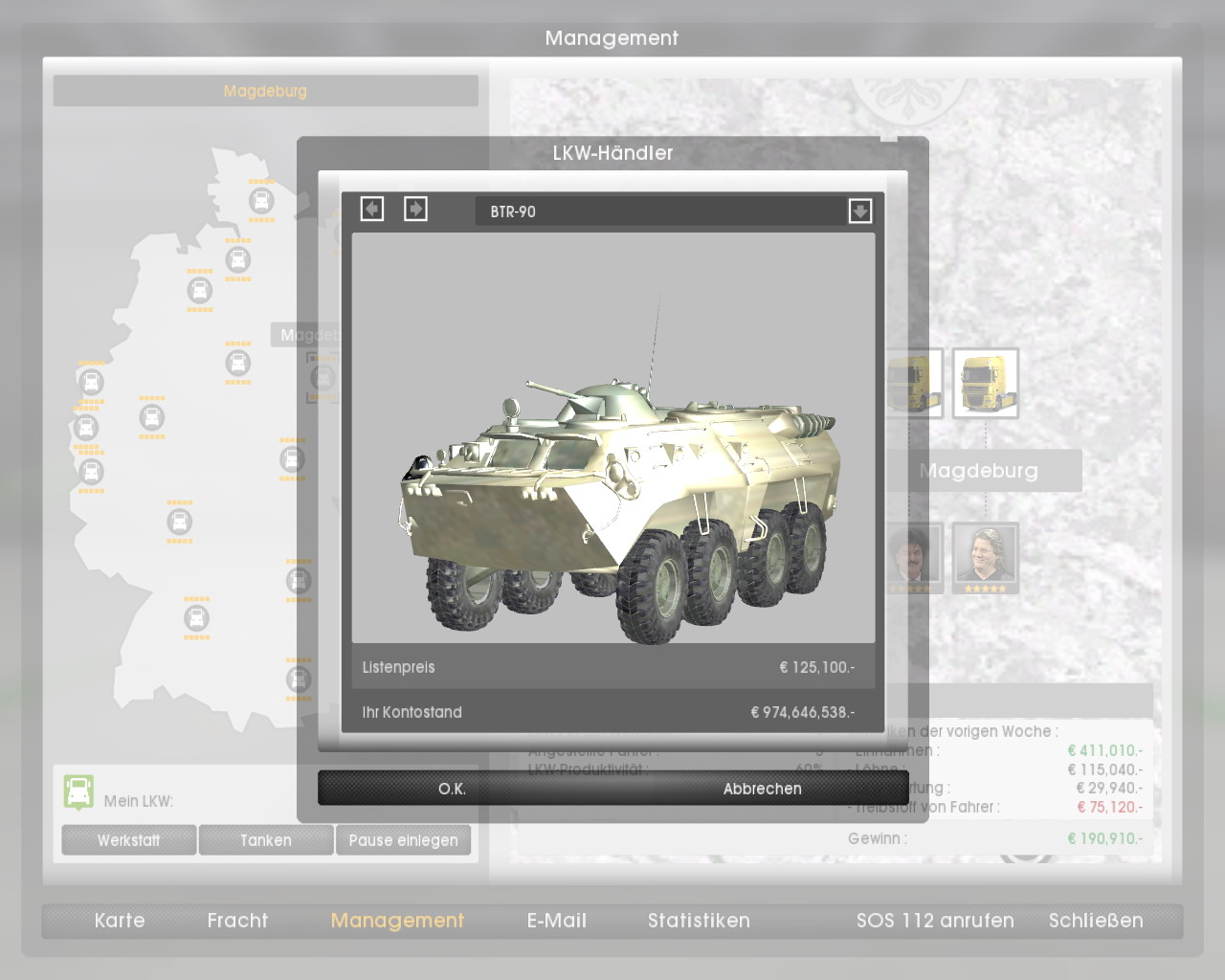Show the previous truck in the dealer dialog
Image resolution: width=1225 pixels, height=980 pixels.
[x=372, y=209]
